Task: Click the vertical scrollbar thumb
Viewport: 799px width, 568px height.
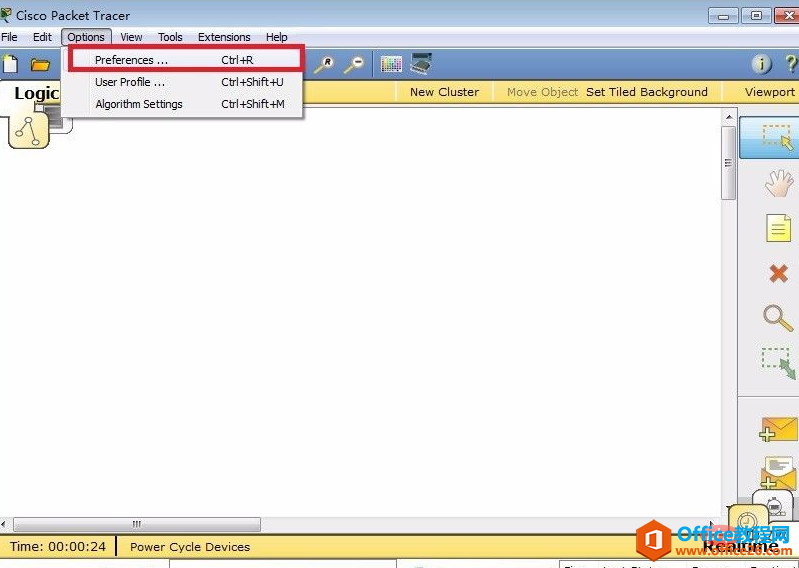Action: point(729,163)
